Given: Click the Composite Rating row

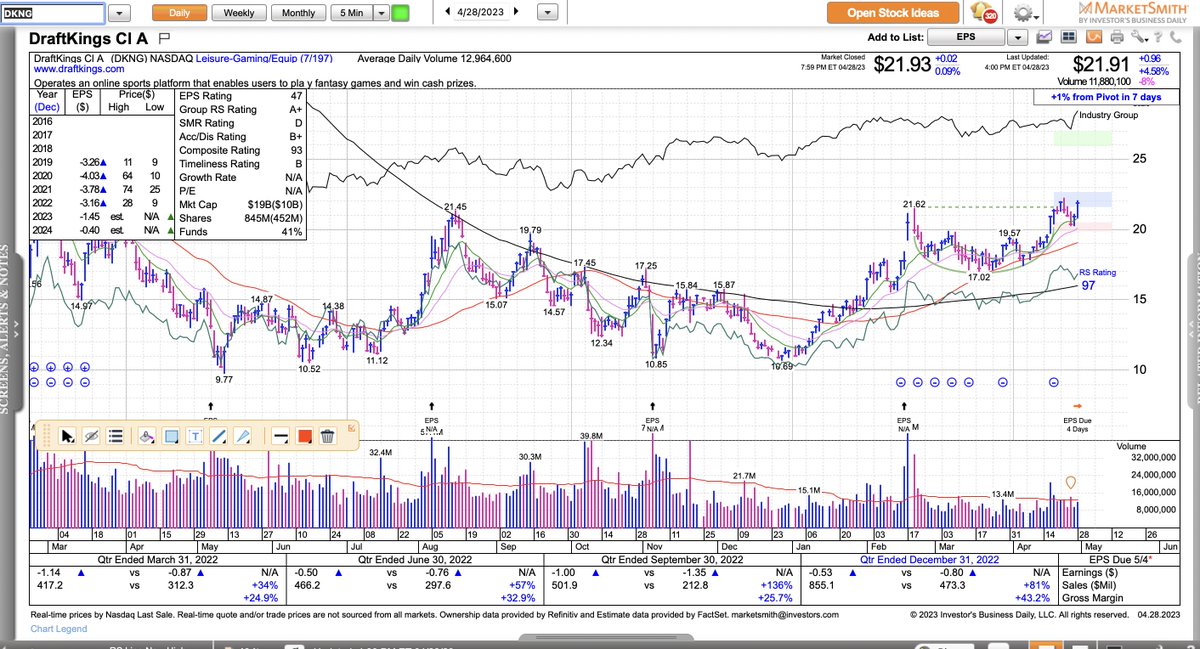Looking at the screenshot, I should 239,151.
